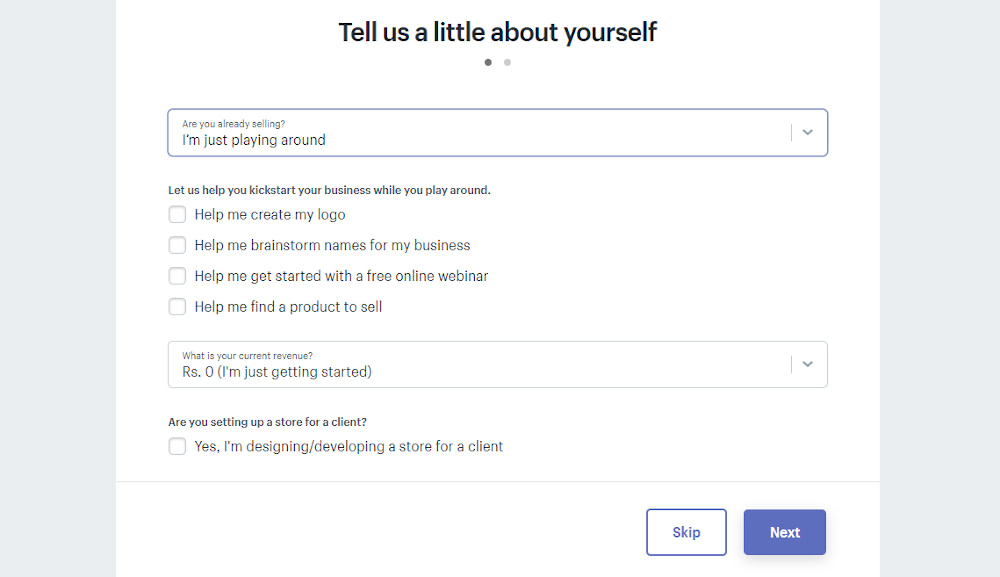Click the "Tell us a little about yourself" heading
1000x577 pixels.
pos(497,31)
